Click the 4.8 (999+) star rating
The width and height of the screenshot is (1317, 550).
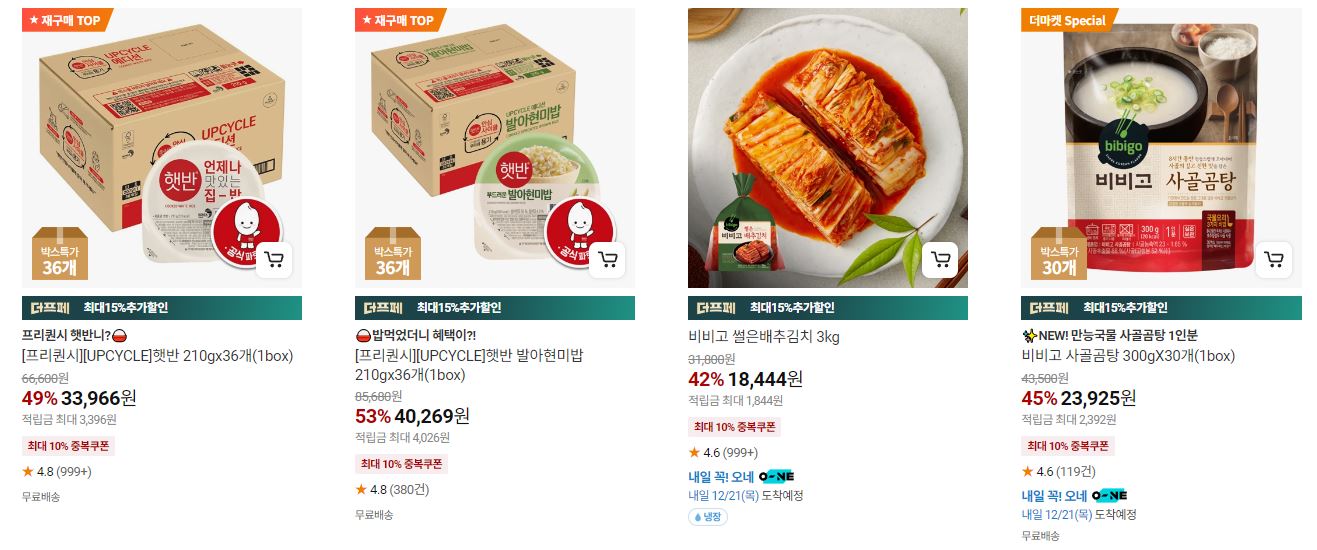pos(57,472)
